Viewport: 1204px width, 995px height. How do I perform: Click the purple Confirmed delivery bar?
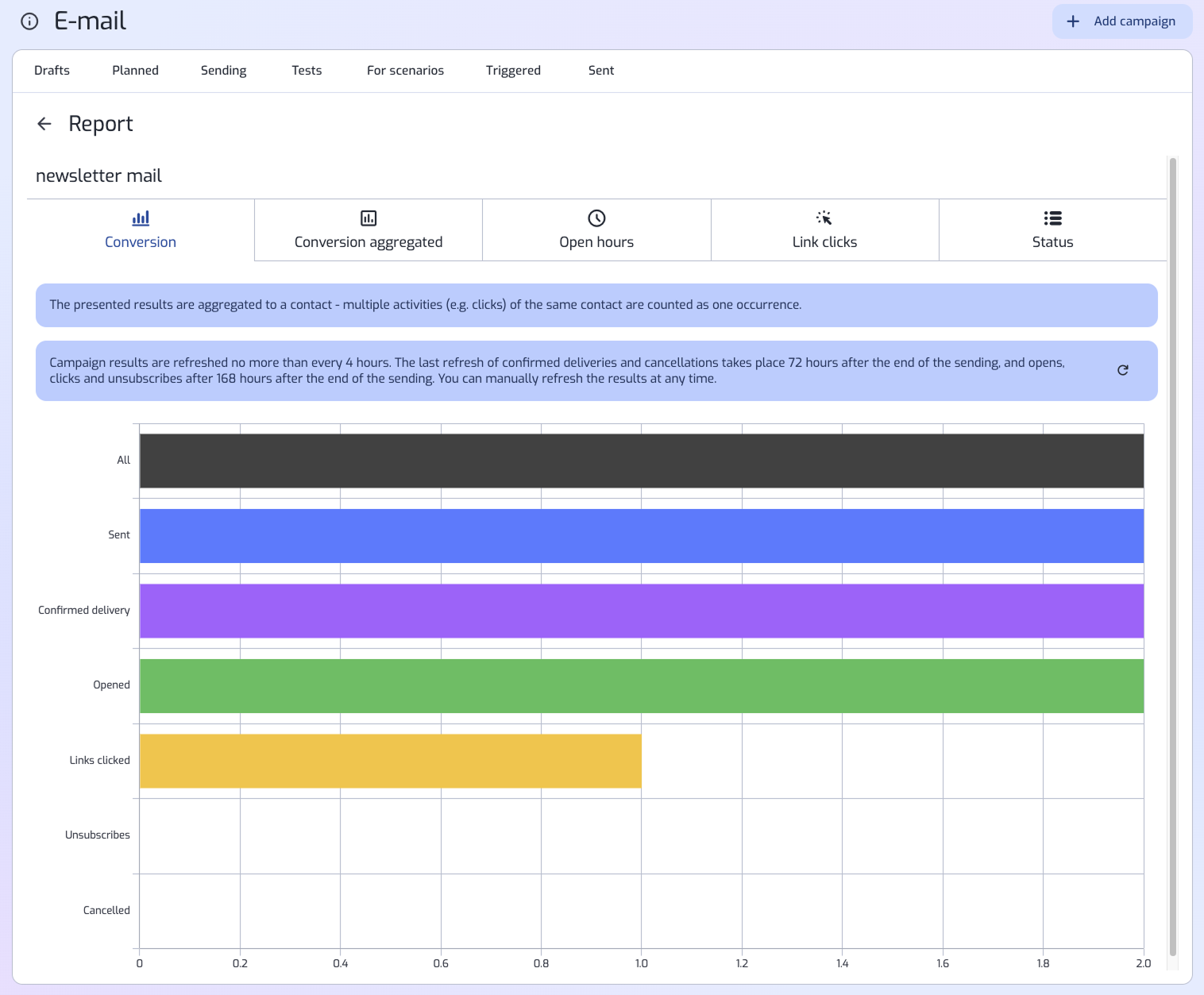pos(642,611)
